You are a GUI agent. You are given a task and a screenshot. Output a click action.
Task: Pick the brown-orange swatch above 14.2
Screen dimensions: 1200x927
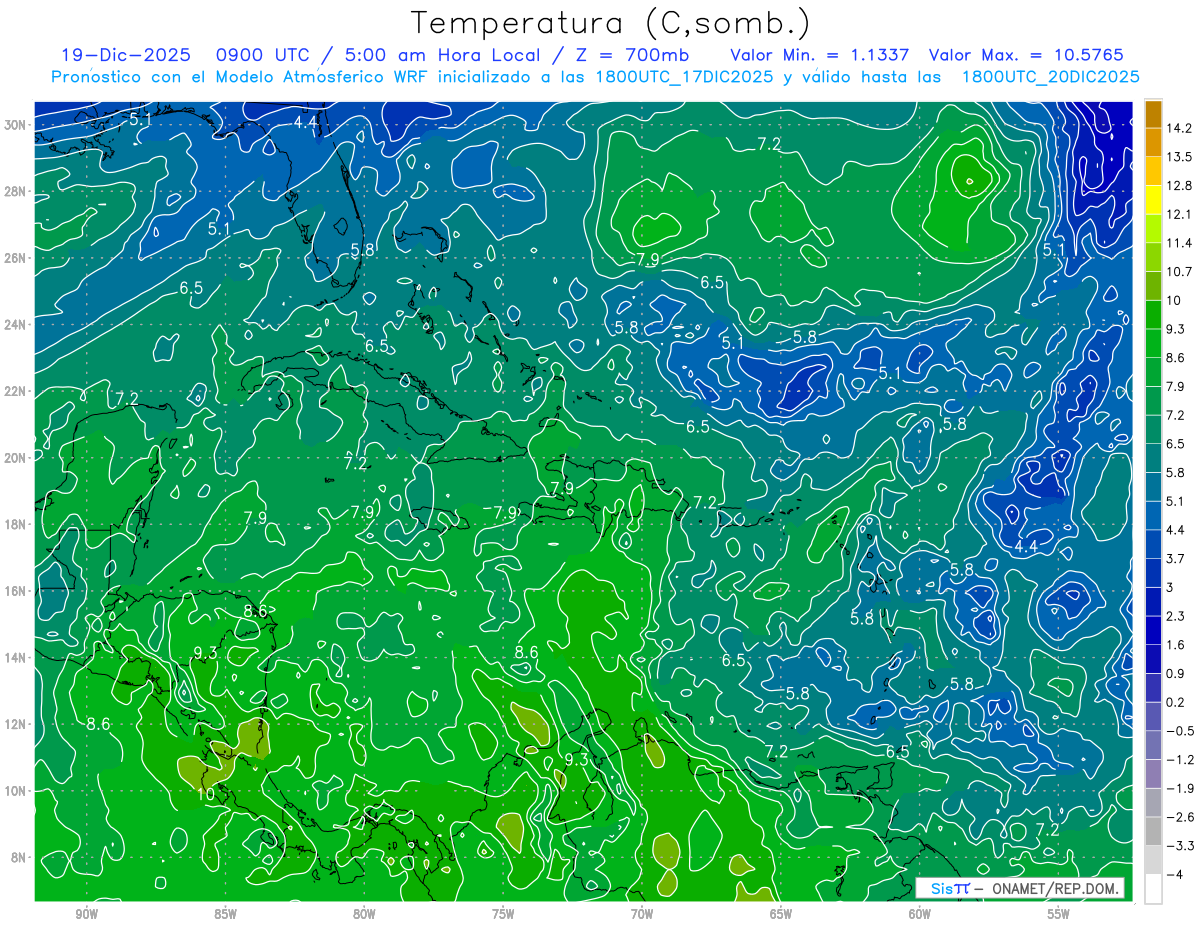point(1153,114)
